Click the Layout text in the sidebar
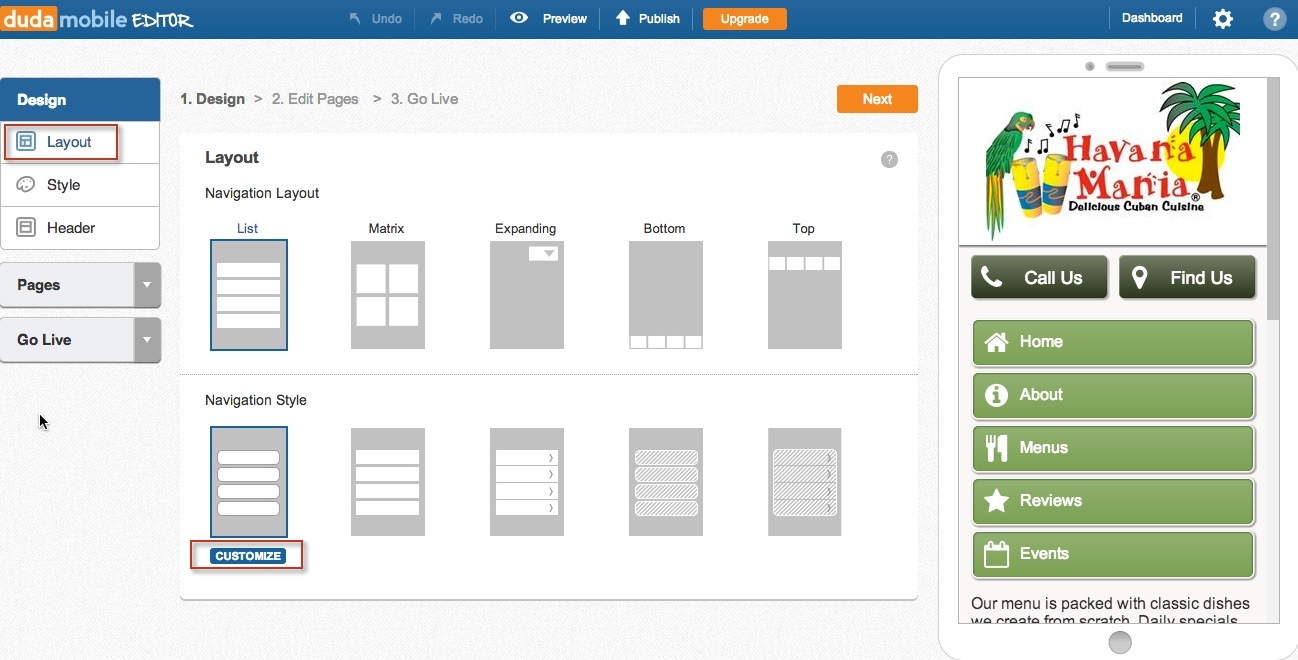This screenshot has height=660, width=1298. pos(69,142)
